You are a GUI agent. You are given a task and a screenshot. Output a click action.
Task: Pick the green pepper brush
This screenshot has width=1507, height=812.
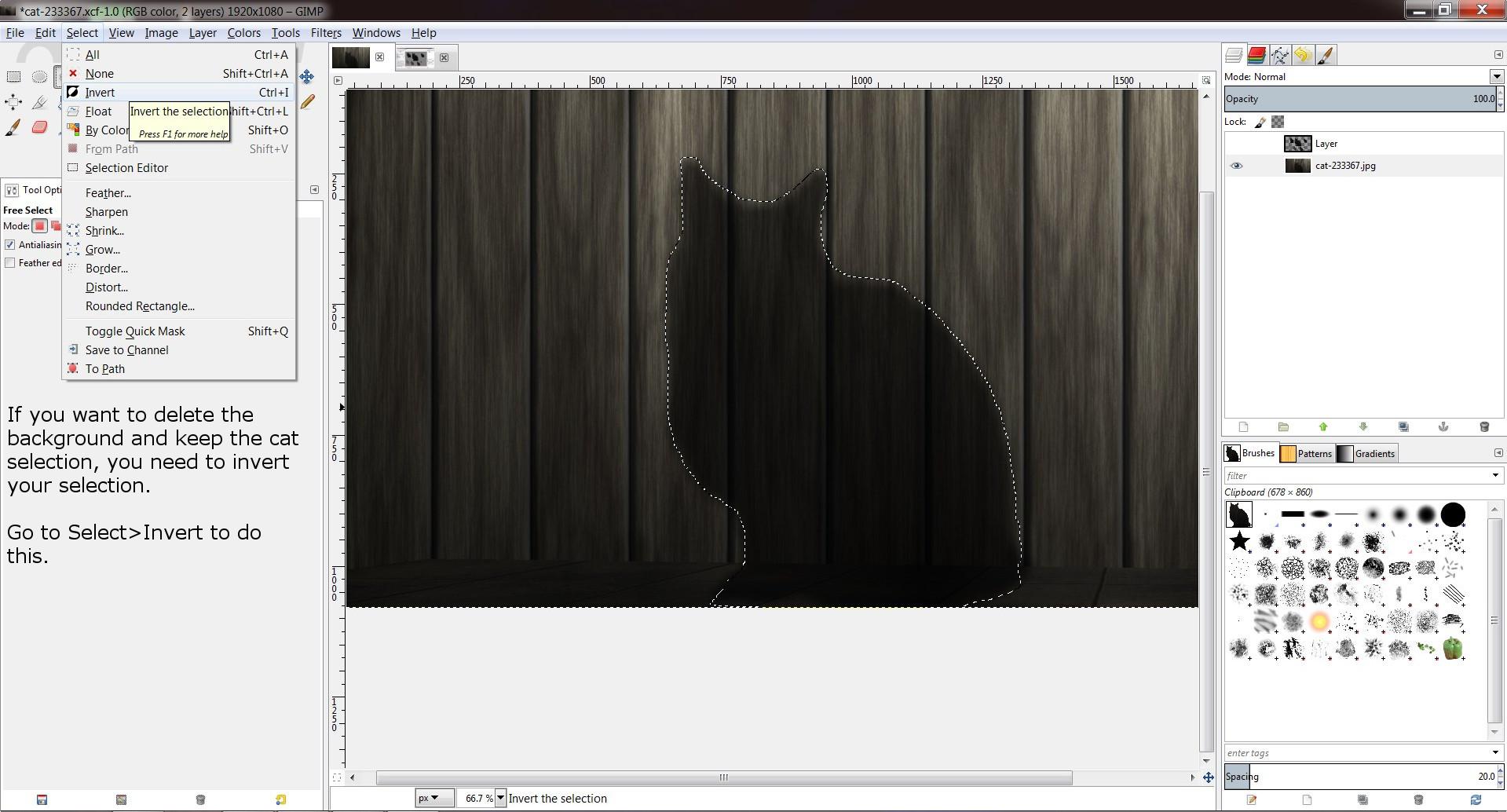click(x=1453, y=648)
